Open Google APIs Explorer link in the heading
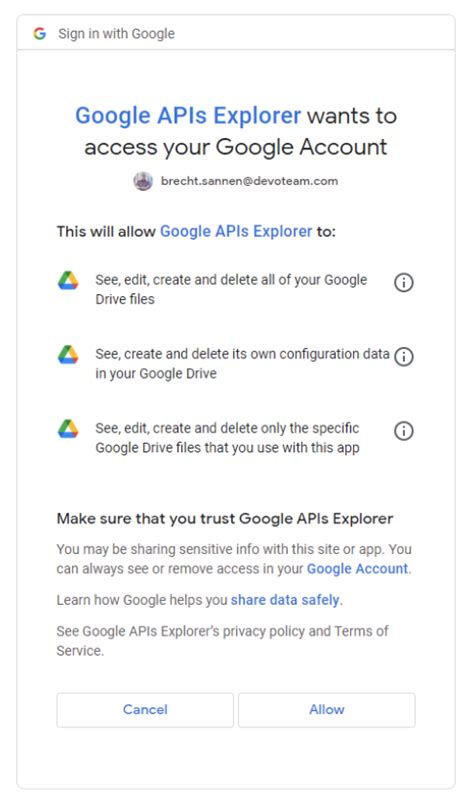 pyautogui.click(x=188, y=115)
